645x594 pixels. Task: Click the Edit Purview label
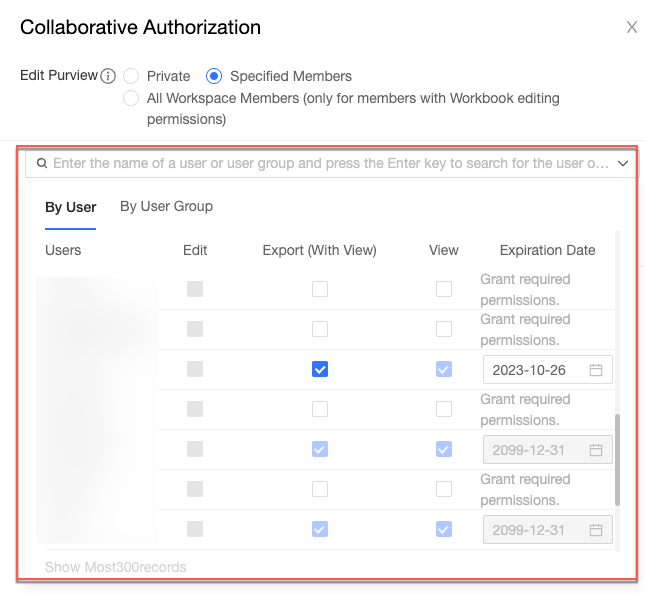point(59,75)
